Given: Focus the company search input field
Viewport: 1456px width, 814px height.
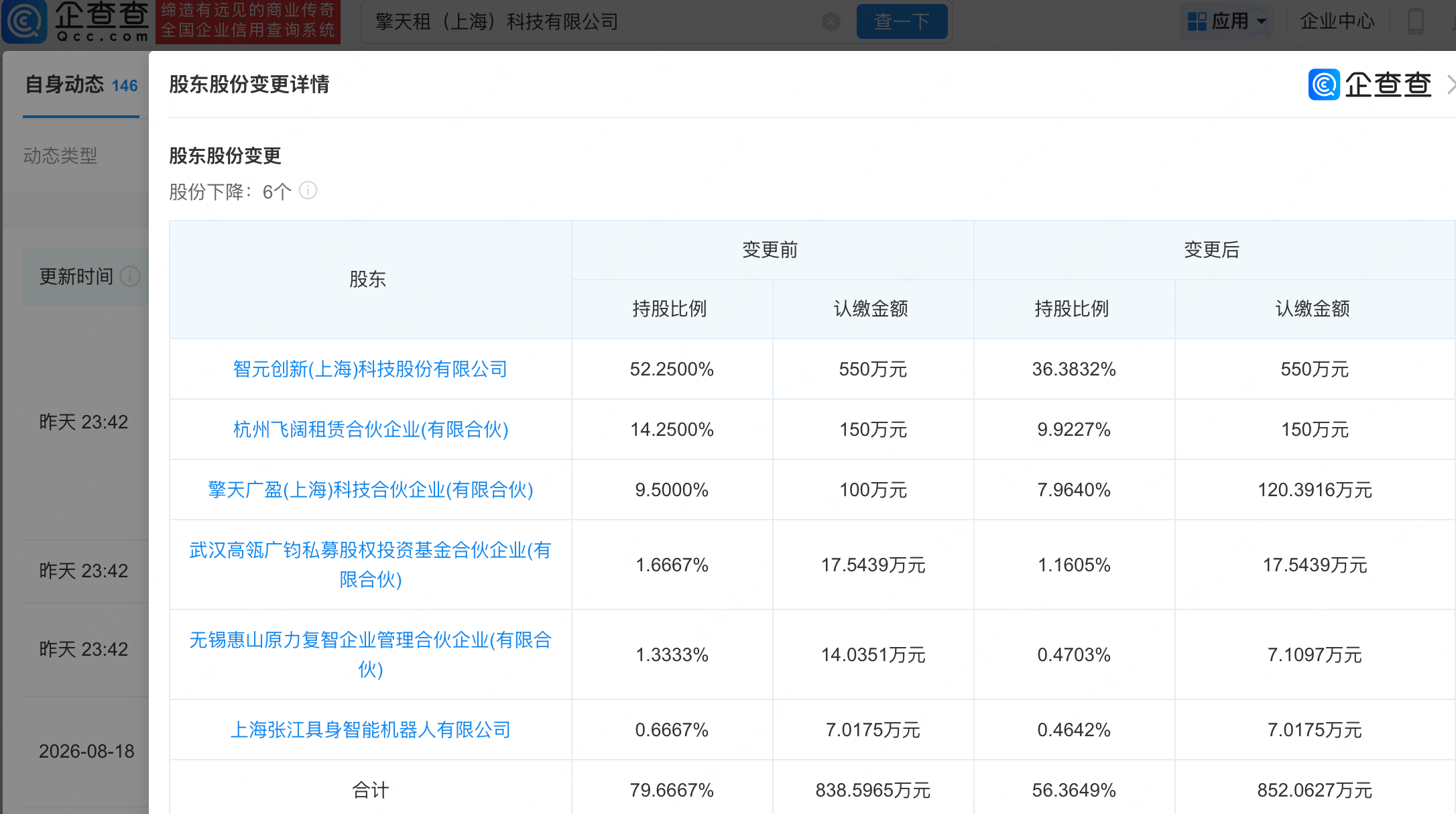Looking at the screenshot, I should (590, 21).
